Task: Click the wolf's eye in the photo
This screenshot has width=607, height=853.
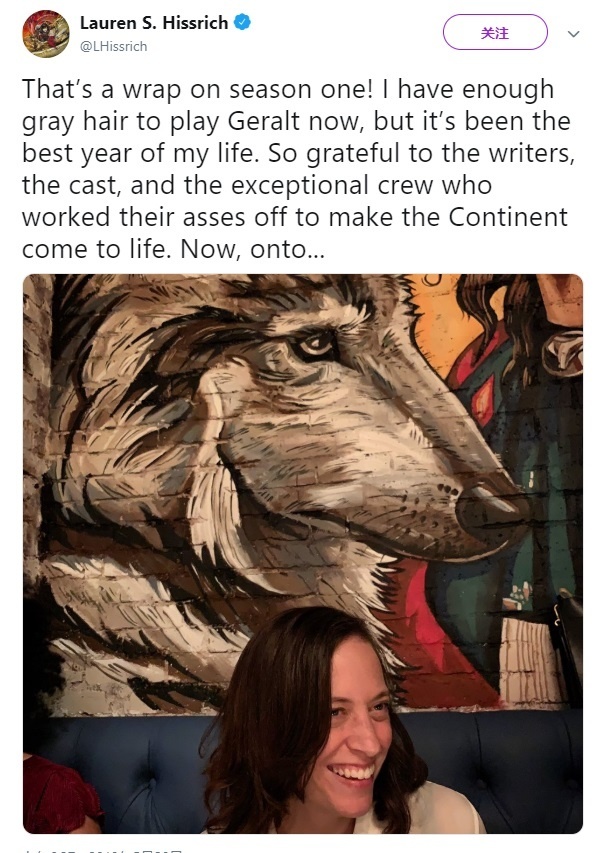Action: coord(314,344)
